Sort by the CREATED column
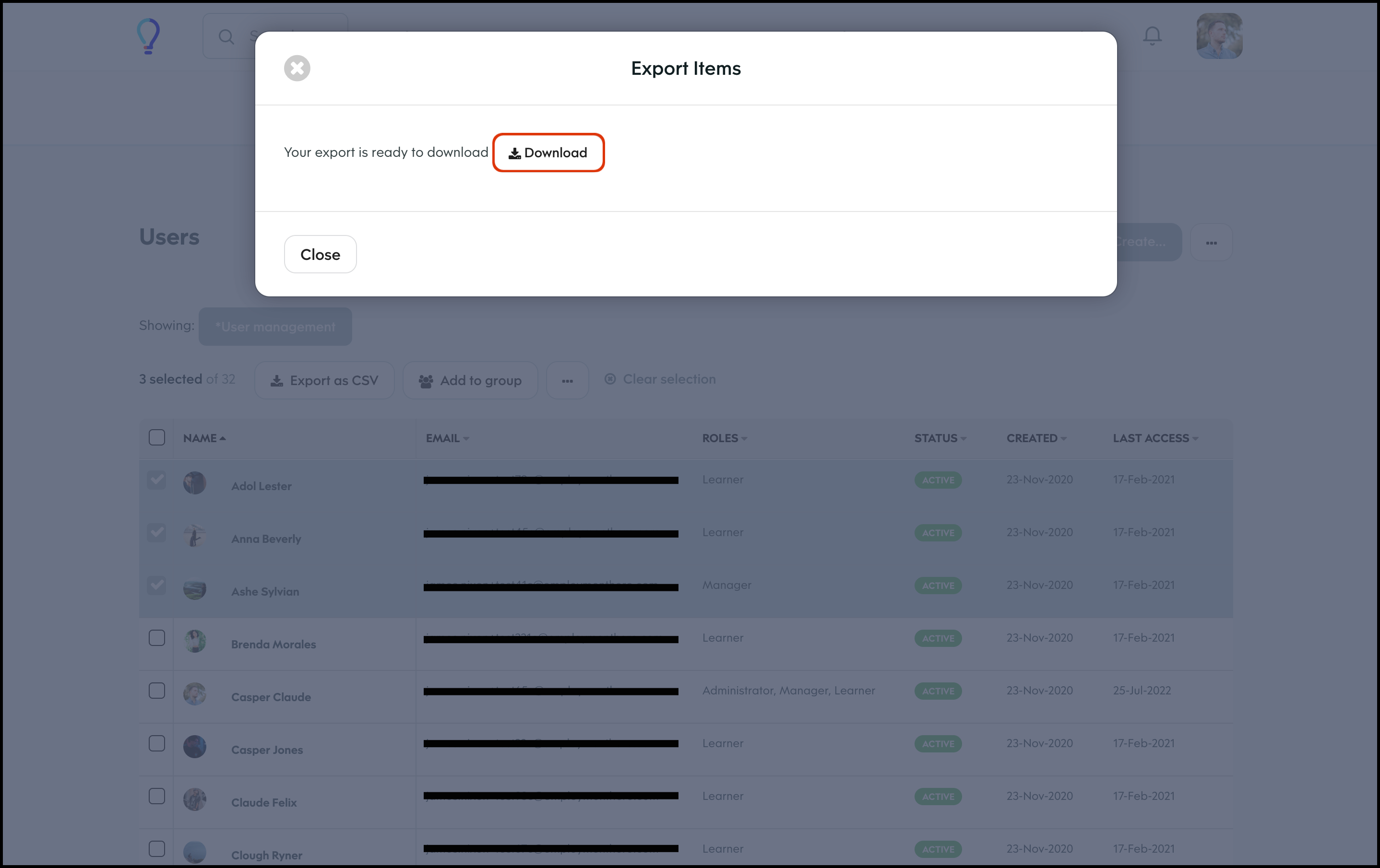The image size is (1380, 868). [x=1036, y=438]
